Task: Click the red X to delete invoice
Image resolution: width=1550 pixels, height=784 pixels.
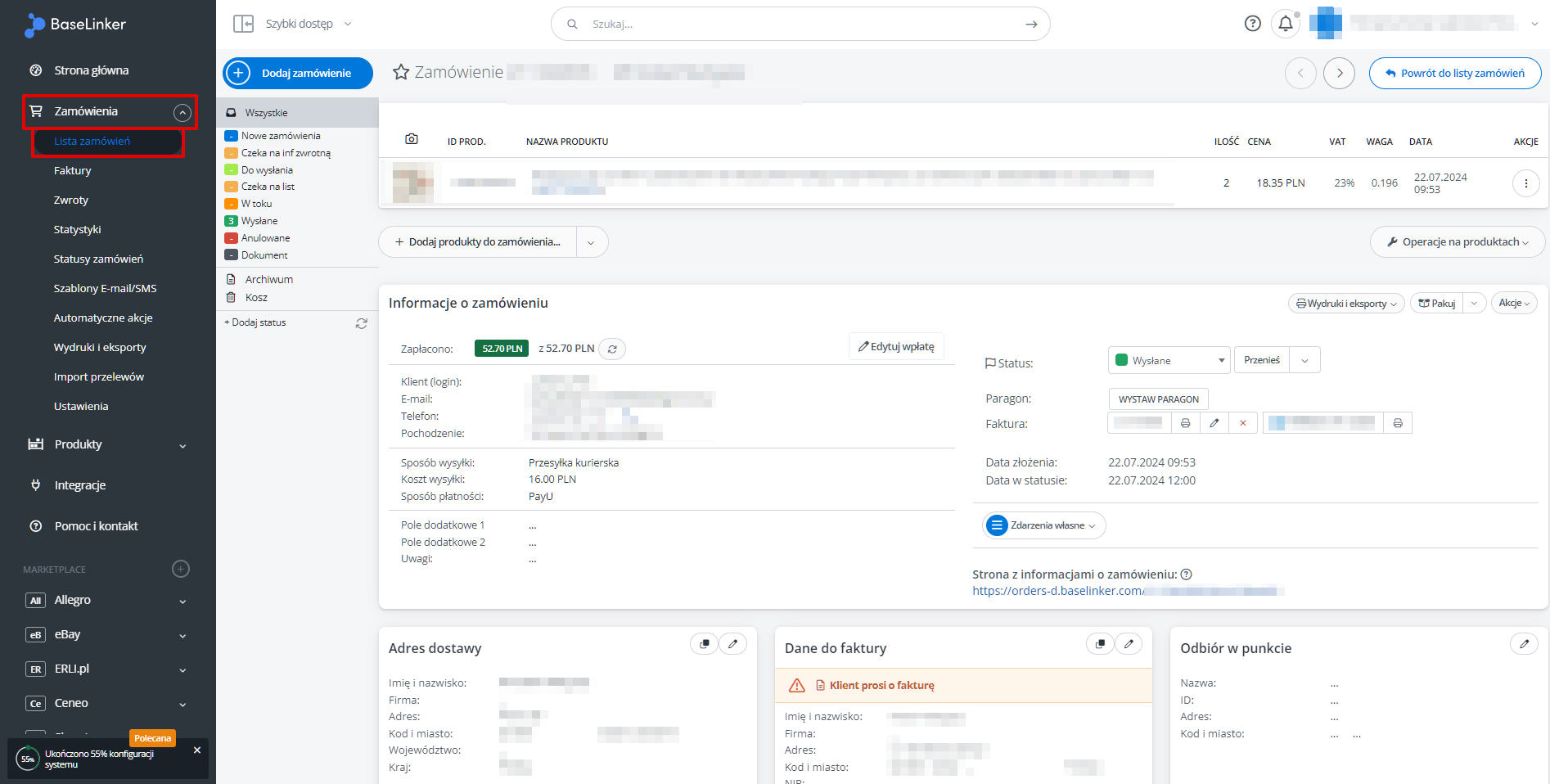Action: click(1242, 423)
